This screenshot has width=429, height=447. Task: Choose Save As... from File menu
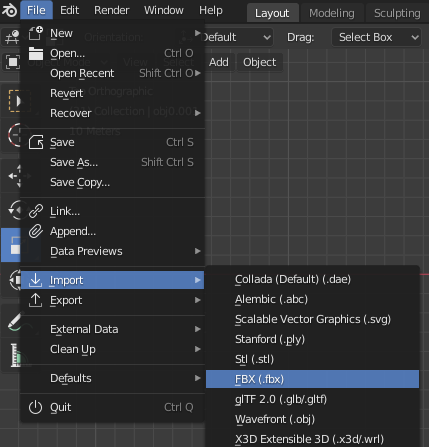point(112,162)
